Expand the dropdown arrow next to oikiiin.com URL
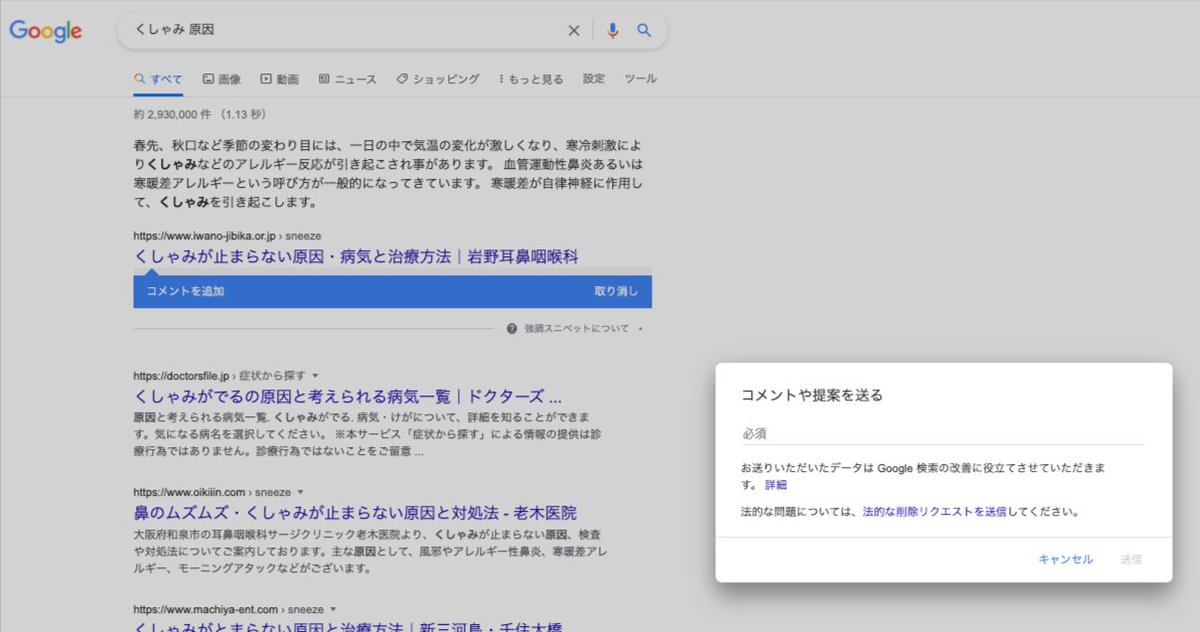The width and height of the screenshot is (1200, 632). click(x=300, y=493)
